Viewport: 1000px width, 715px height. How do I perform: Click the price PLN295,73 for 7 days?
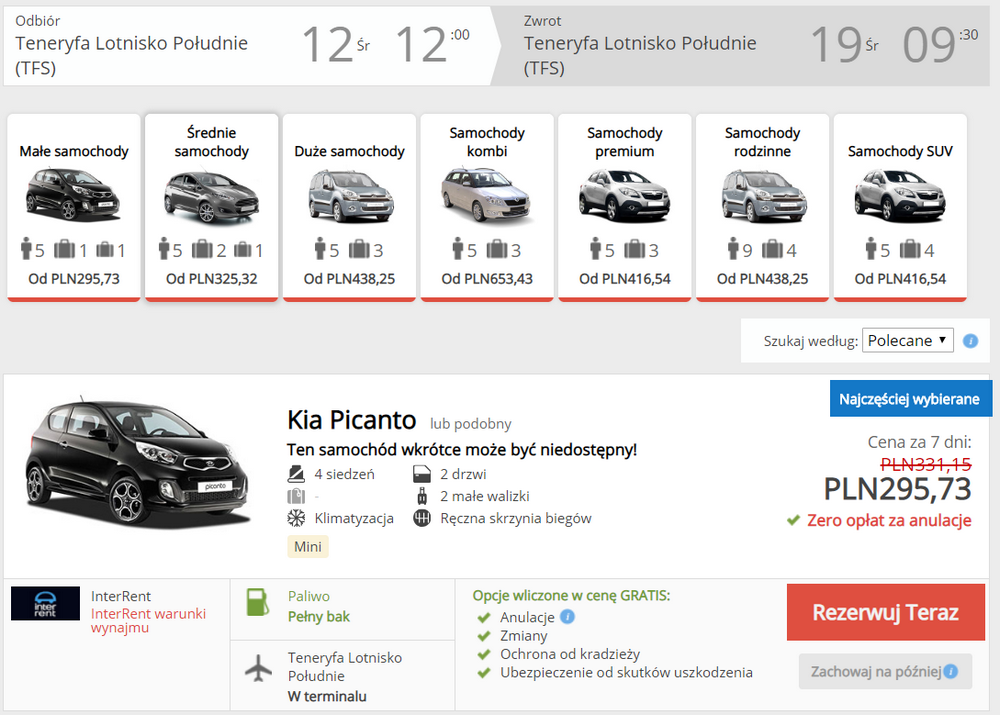tap(897, 489)
